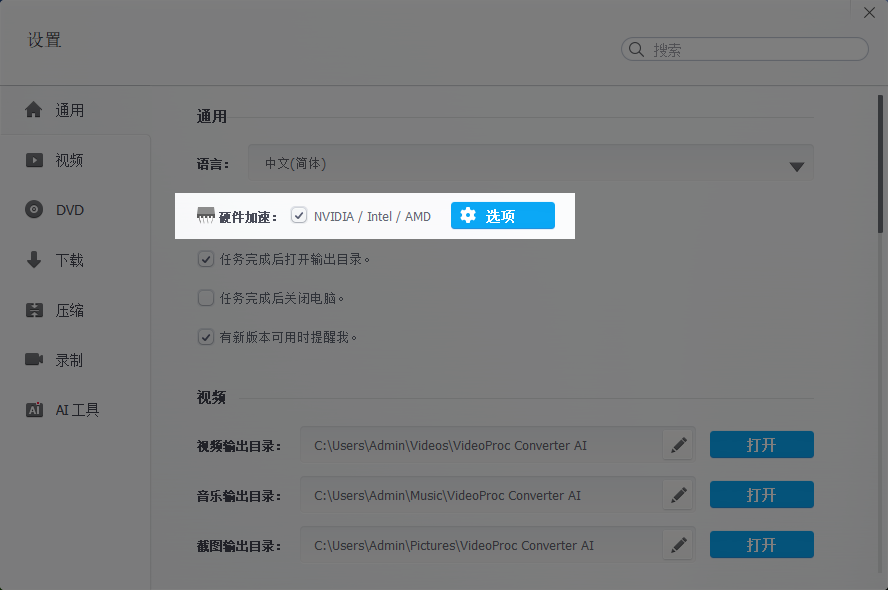Enable 任务完成后关闭电脑 checkbox
Screen dimensions: 888x590
(206, 298)
